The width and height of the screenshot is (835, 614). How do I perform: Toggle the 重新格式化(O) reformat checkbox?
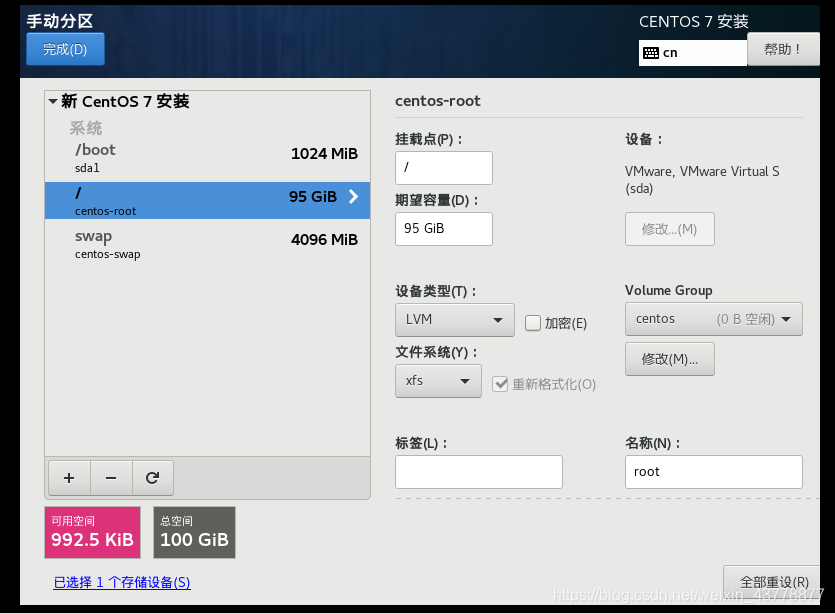point(500,384)
